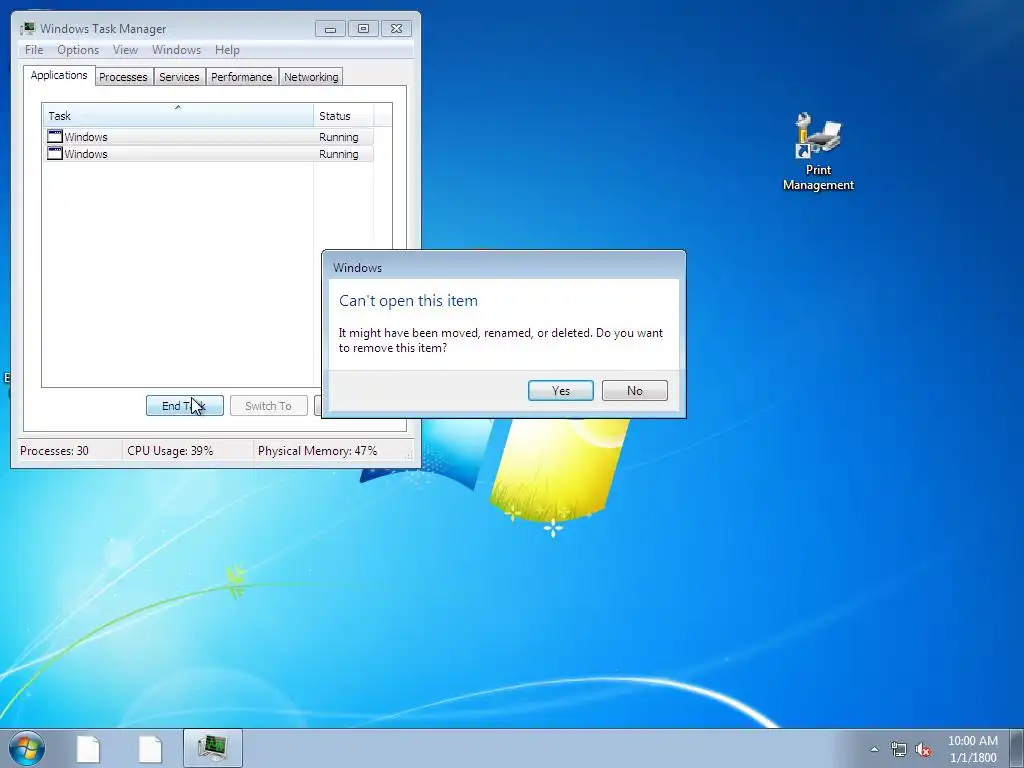This screenshot has height=768, width=1024.
Task: Click No in the Can't open dialog
Action: [635, 391]
